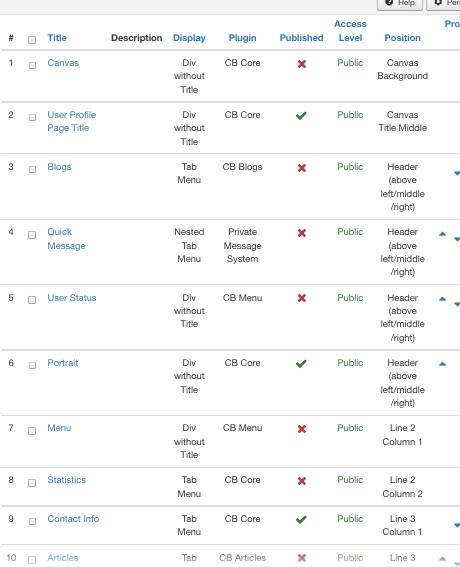This screenshot has width=460, height=567.
Task: Click Public access level for Statistics
Action: click(350, 480)
